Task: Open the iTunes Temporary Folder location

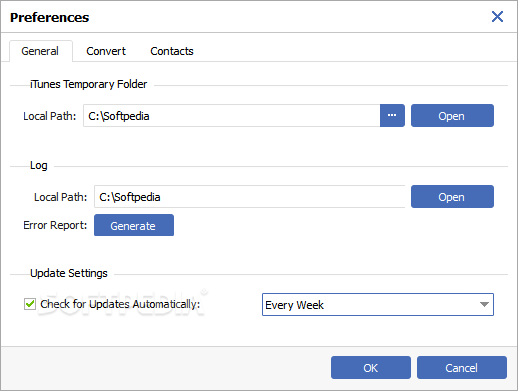Action: pos(452,115)
